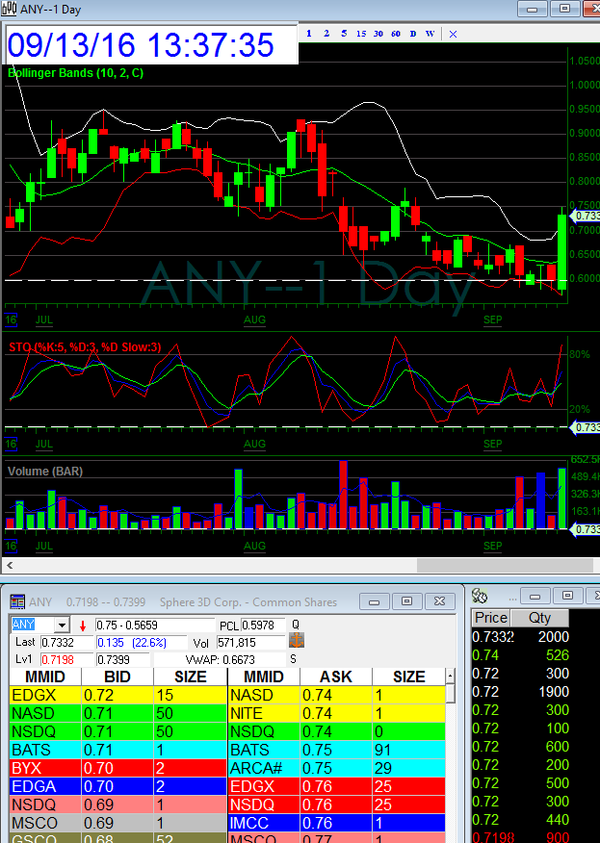Click the ASK column header
Viewport: 600px width, 843px height.
coord(335,677)
